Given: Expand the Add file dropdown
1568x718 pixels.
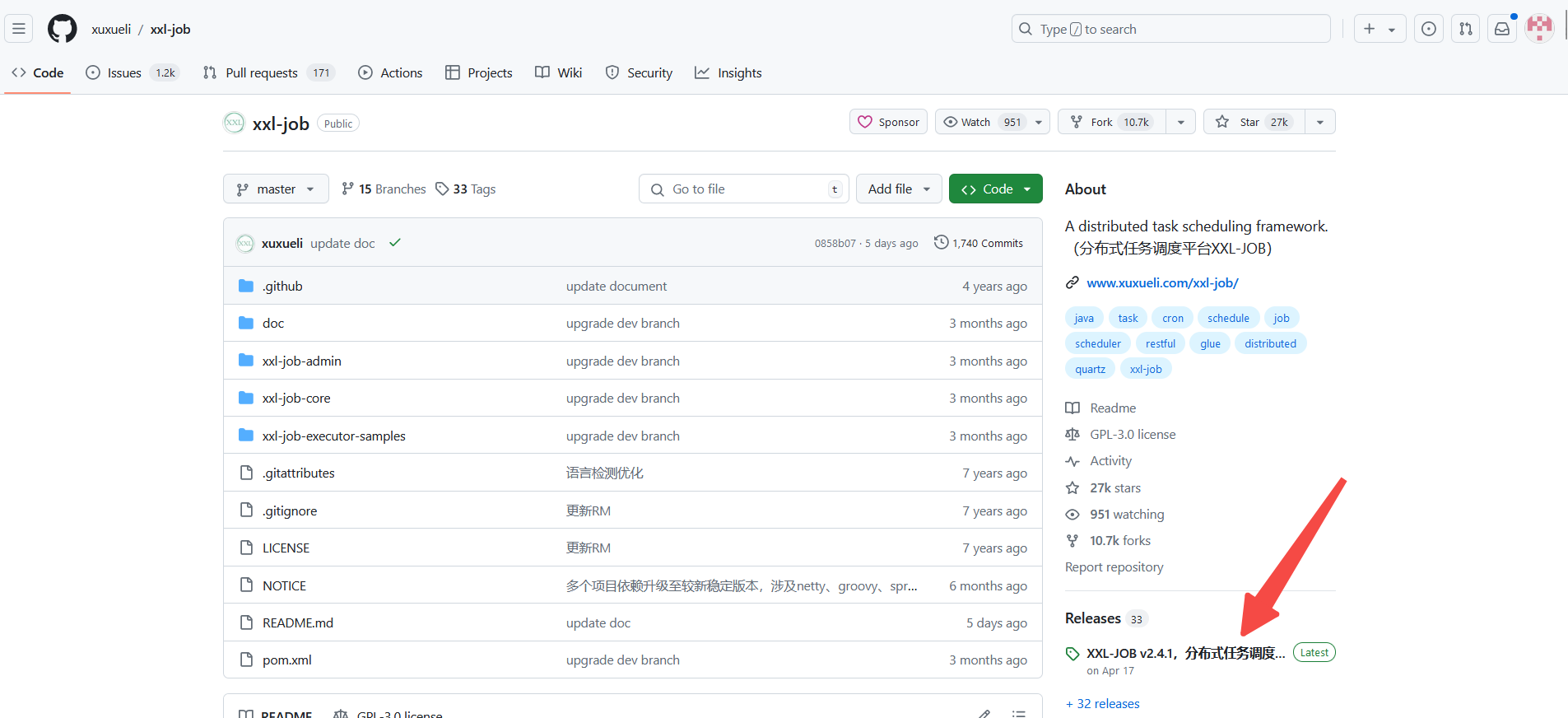Looking at the screenshot, I should 899,189.
